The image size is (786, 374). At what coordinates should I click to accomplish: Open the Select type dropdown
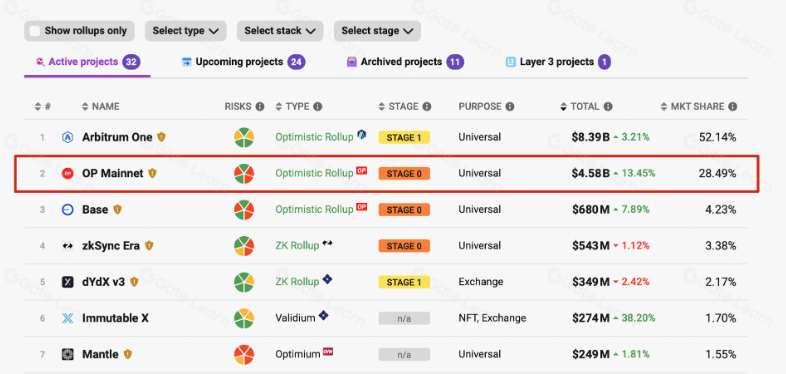coord(185,31)
